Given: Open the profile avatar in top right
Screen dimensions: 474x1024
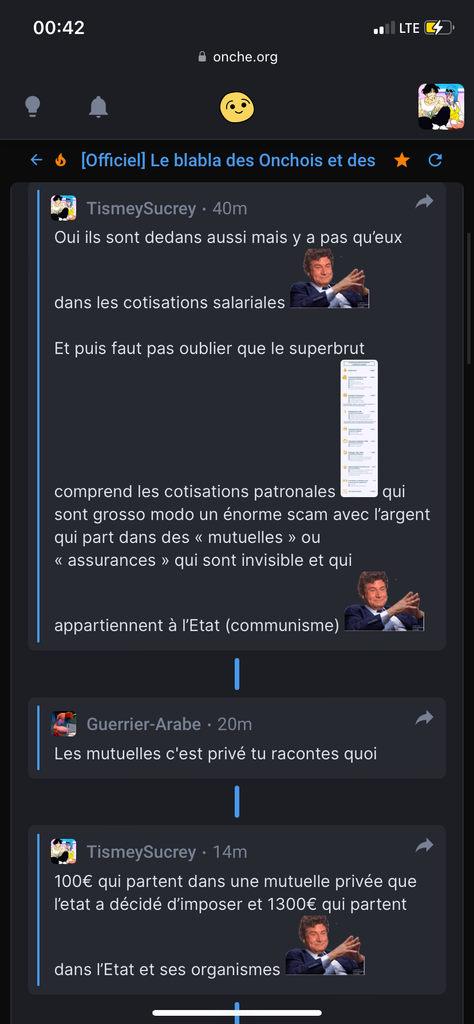Looking at the screenshot, I should point(441,106).
